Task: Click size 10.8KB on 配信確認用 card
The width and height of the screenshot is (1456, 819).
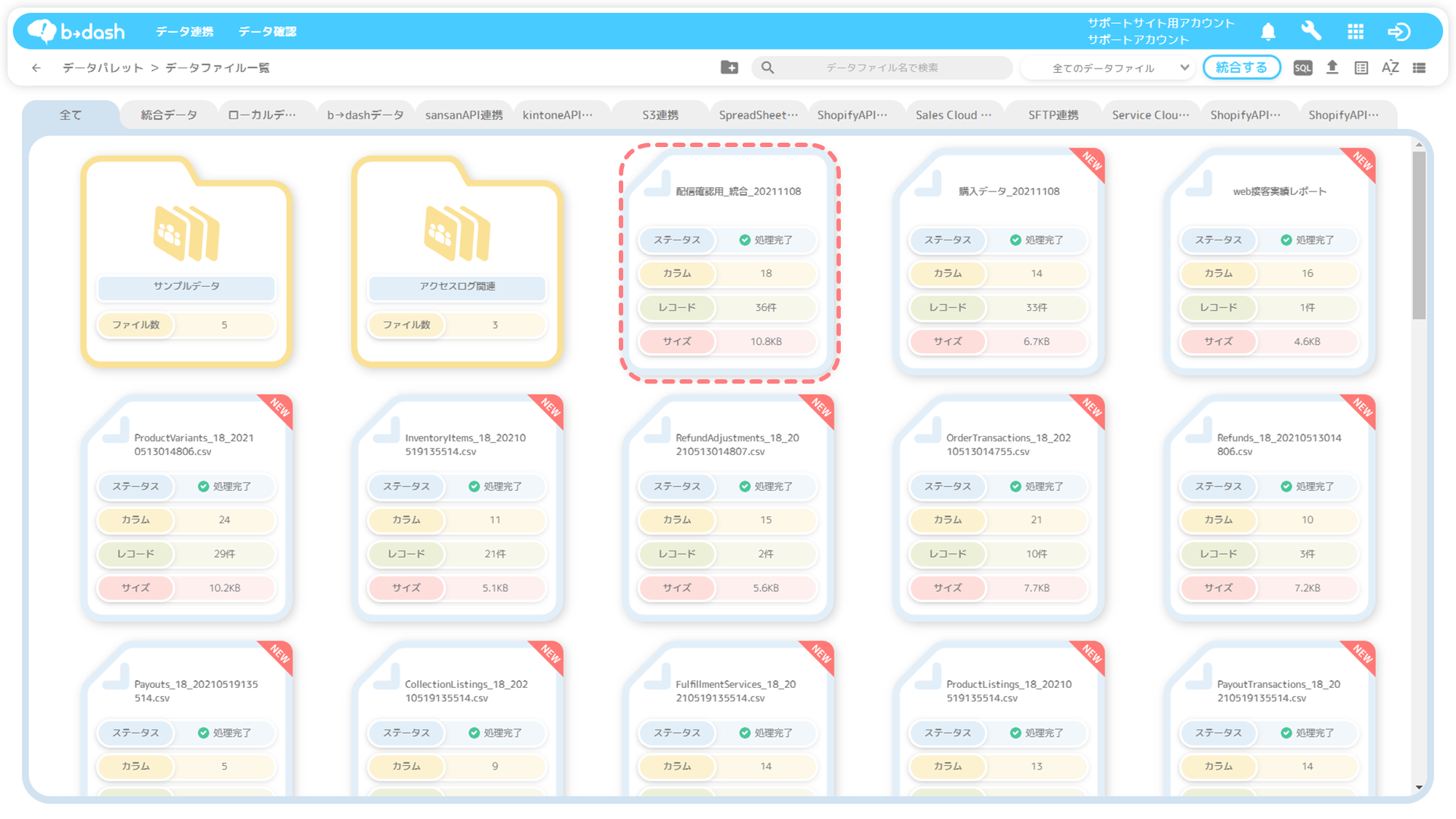Action: [x=766, y=341]
